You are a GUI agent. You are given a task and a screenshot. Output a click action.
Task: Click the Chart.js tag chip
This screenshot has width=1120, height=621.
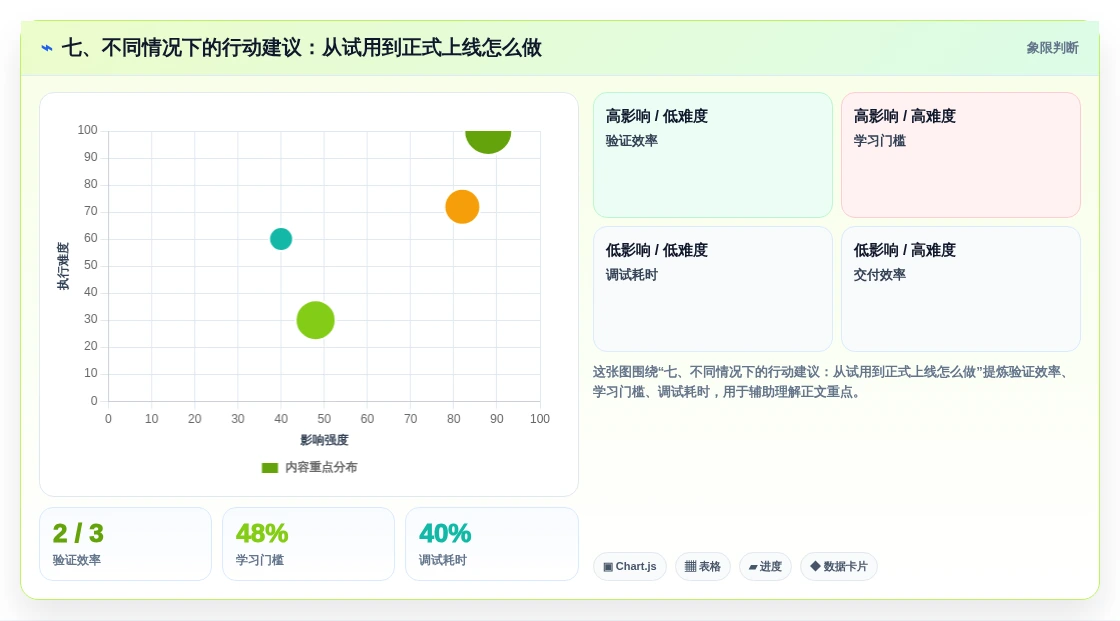point(630,567)
